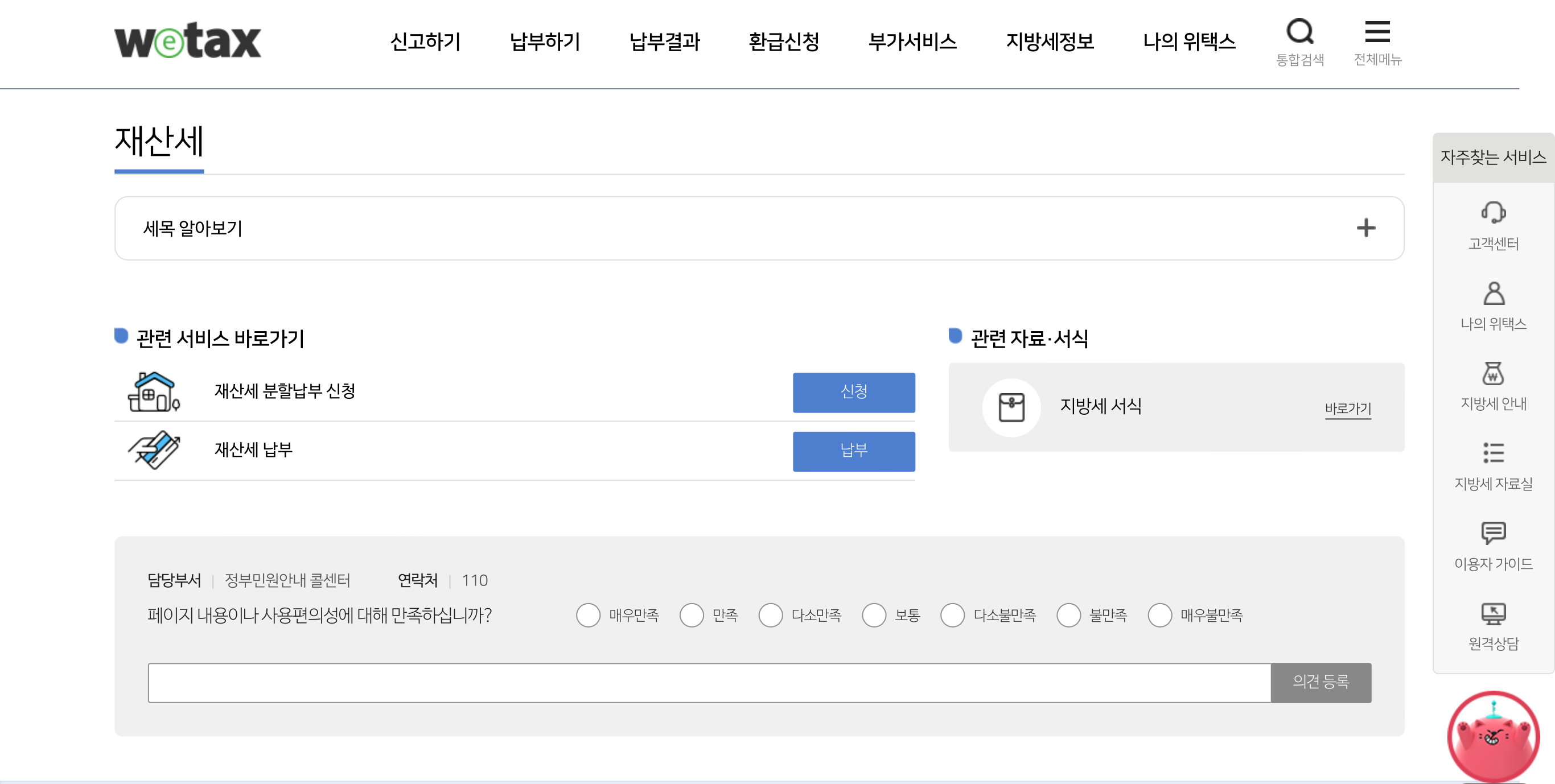Click the 납부 button for 재산세 납부
This screenshot has height=784, width=1555.
(x=854, y=451)
